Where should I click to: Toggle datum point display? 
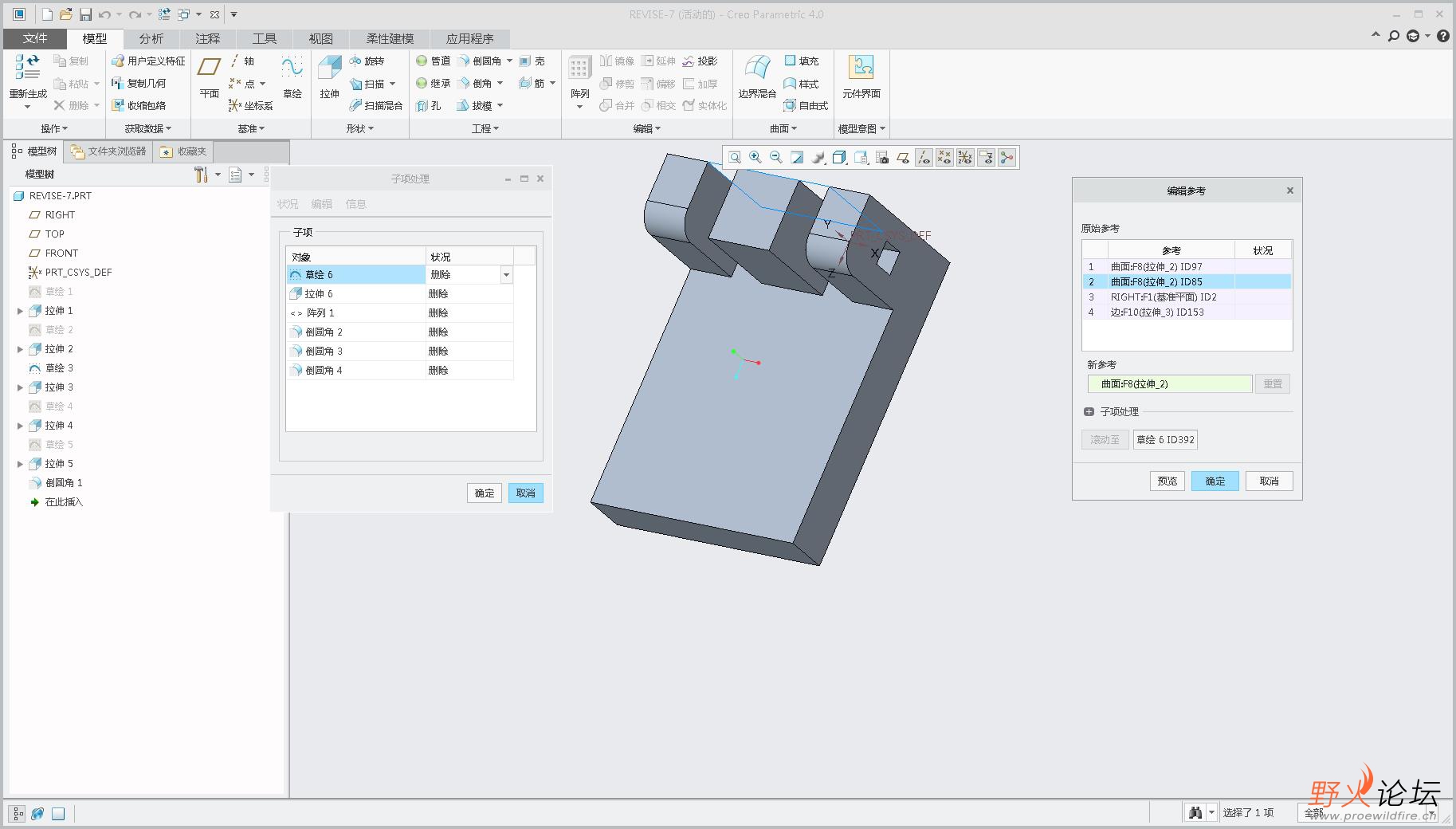(x=944, y=158)
